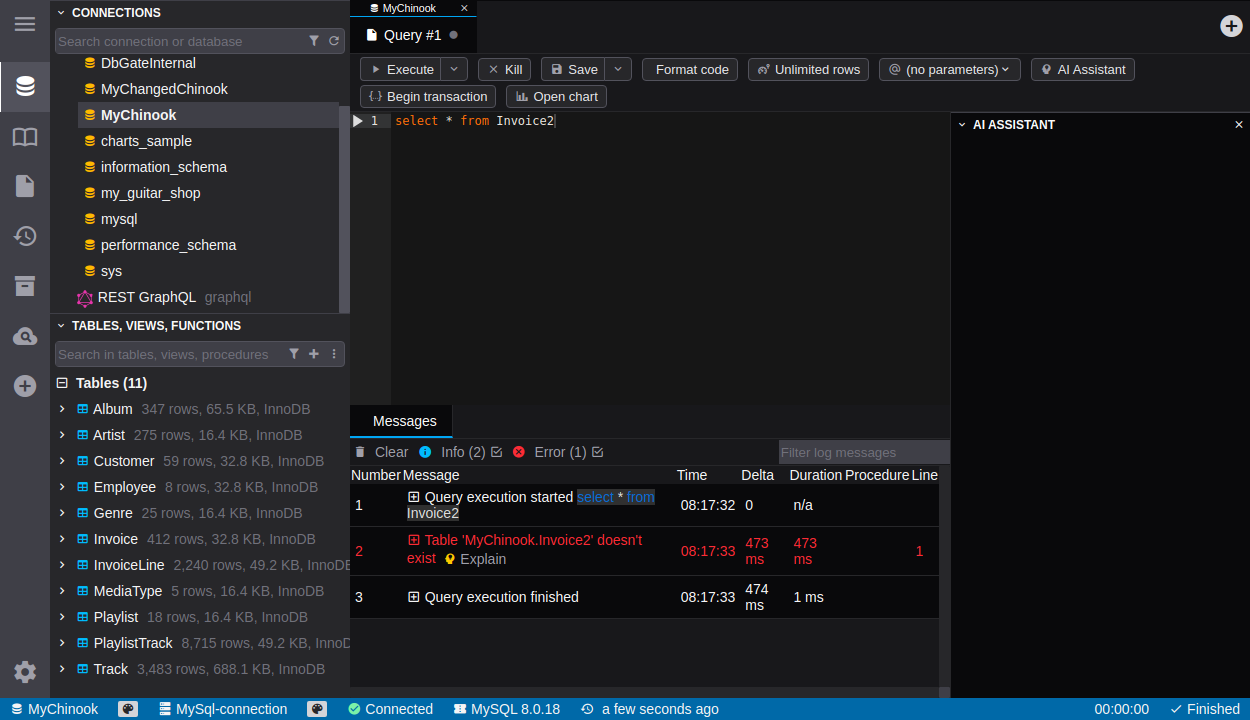This screenshot has height=720, width=1250.
Task: Expand the Customer table node
Action: point(62,461)
